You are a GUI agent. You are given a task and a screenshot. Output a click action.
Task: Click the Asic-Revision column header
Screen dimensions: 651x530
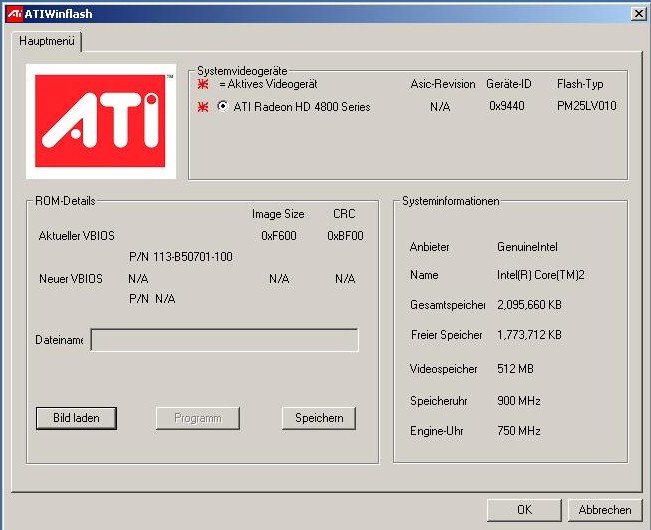[x=443, y=84]
